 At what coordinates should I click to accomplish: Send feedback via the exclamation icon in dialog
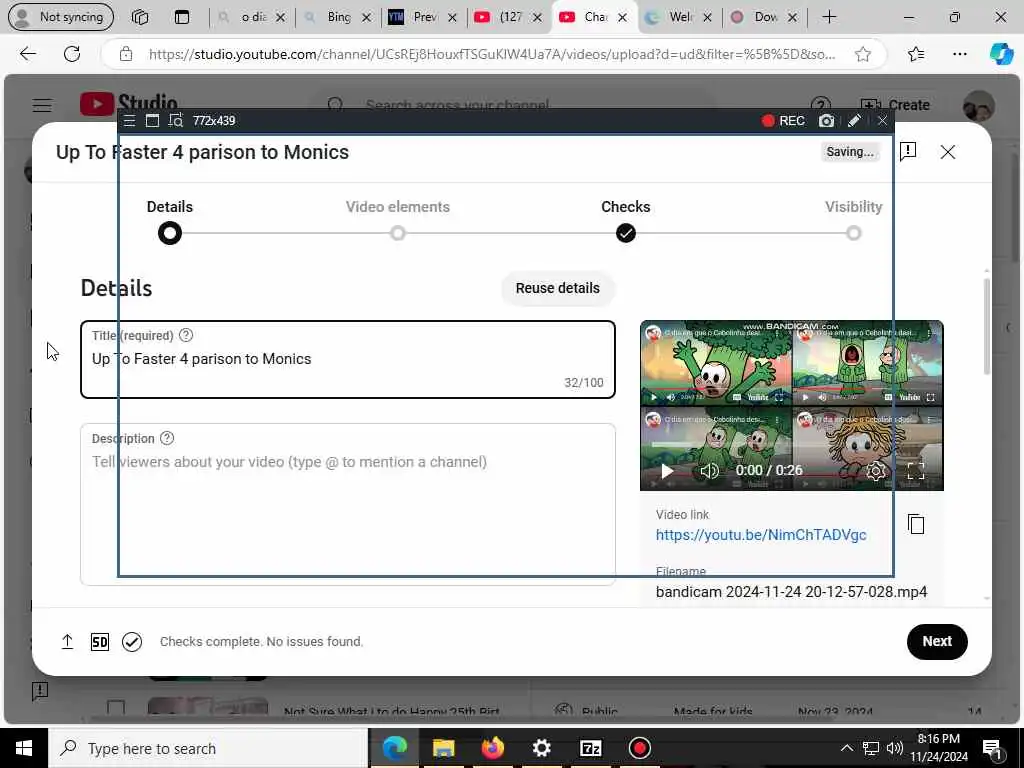(908, 152)
